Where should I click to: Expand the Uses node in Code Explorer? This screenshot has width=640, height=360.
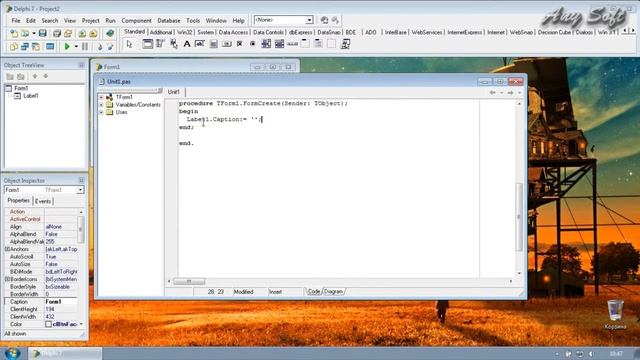(101, 112)
